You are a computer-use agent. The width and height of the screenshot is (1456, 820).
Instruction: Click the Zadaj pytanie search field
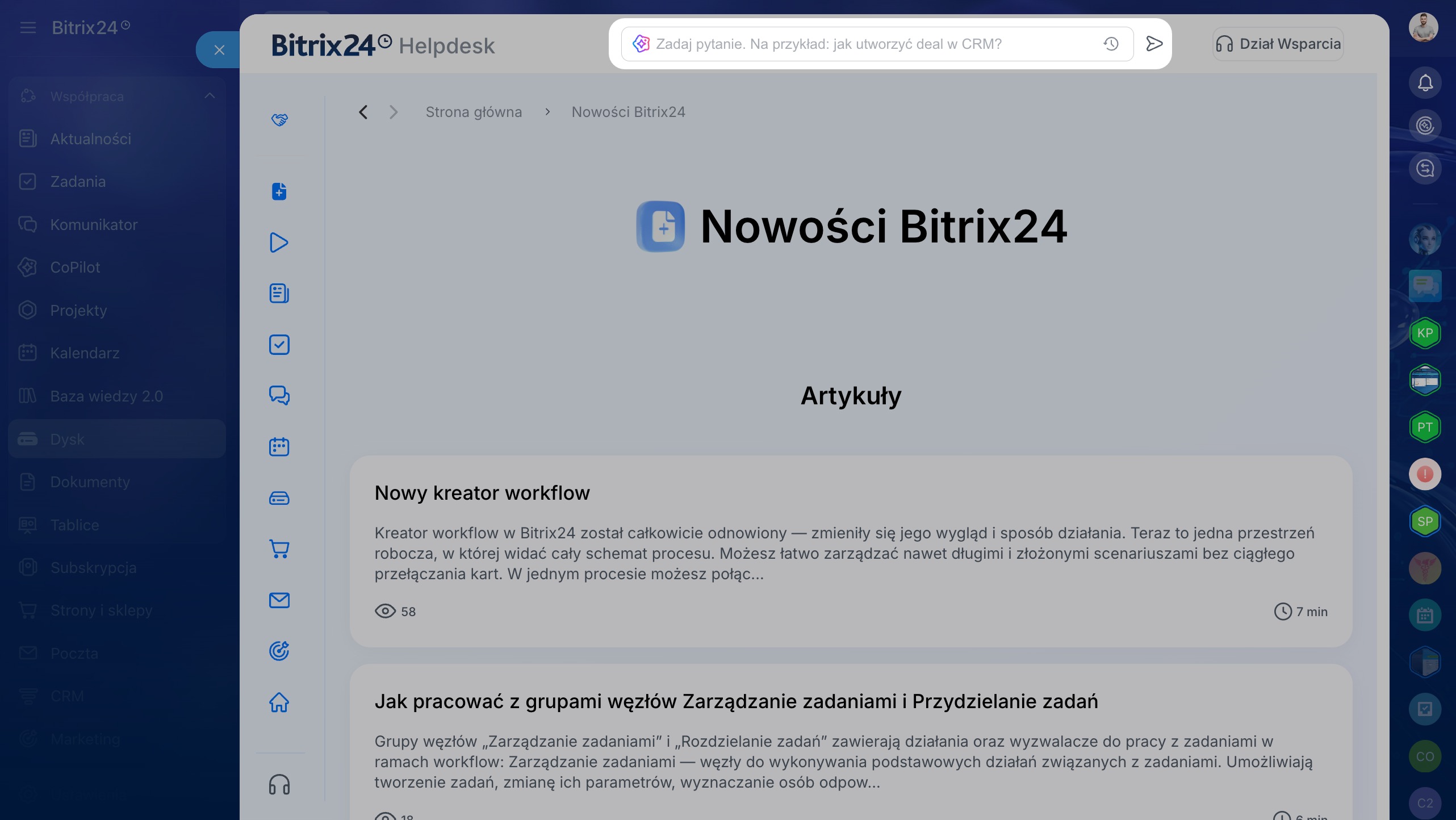pos(877,44)
